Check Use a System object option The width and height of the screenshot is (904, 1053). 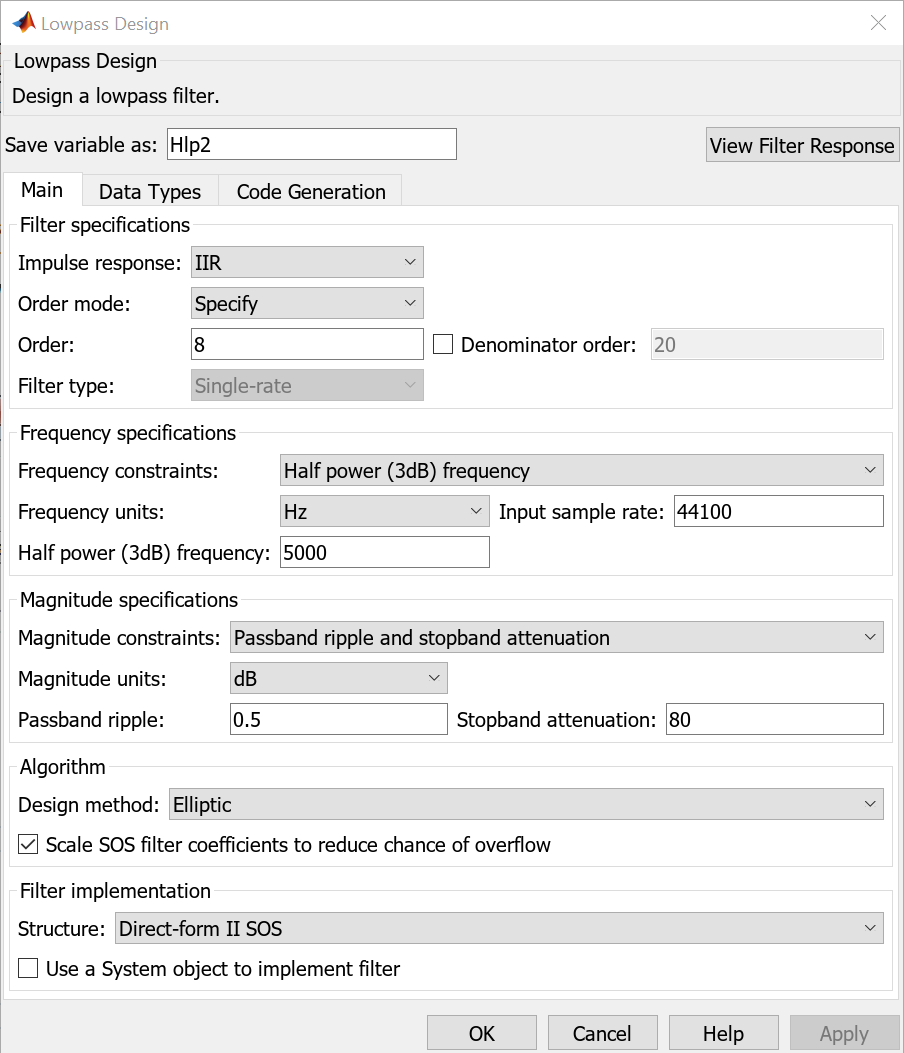[x=29, y=969]
